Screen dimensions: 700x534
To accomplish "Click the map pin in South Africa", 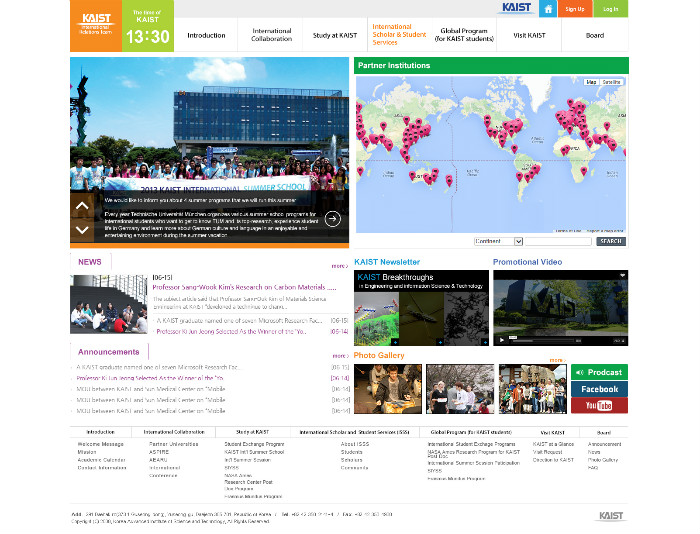I will pos(583,171).
